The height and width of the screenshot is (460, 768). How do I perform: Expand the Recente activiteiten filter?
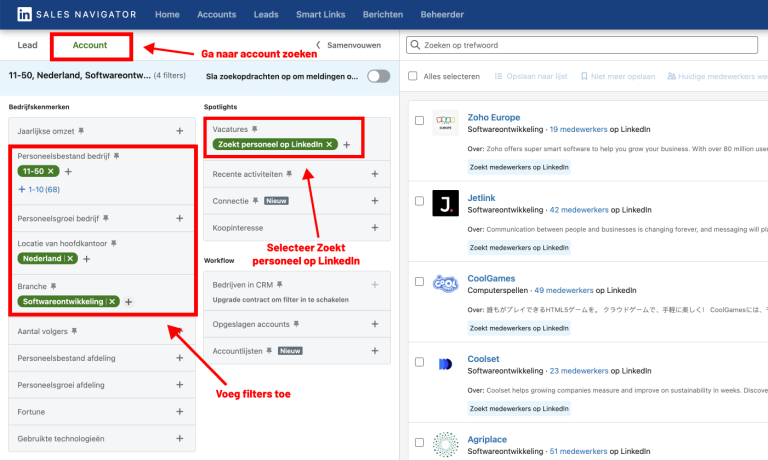pos(375,174)
